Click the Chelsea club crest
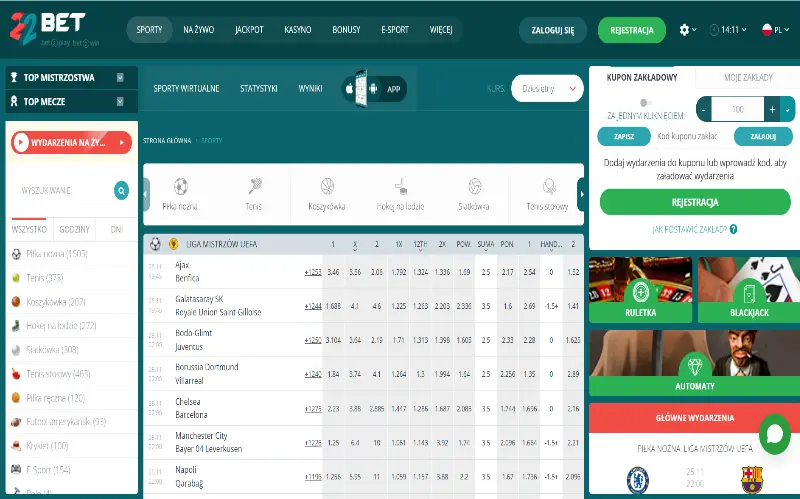The height and width of the screenshot is (499, 800). coord(638,480)
